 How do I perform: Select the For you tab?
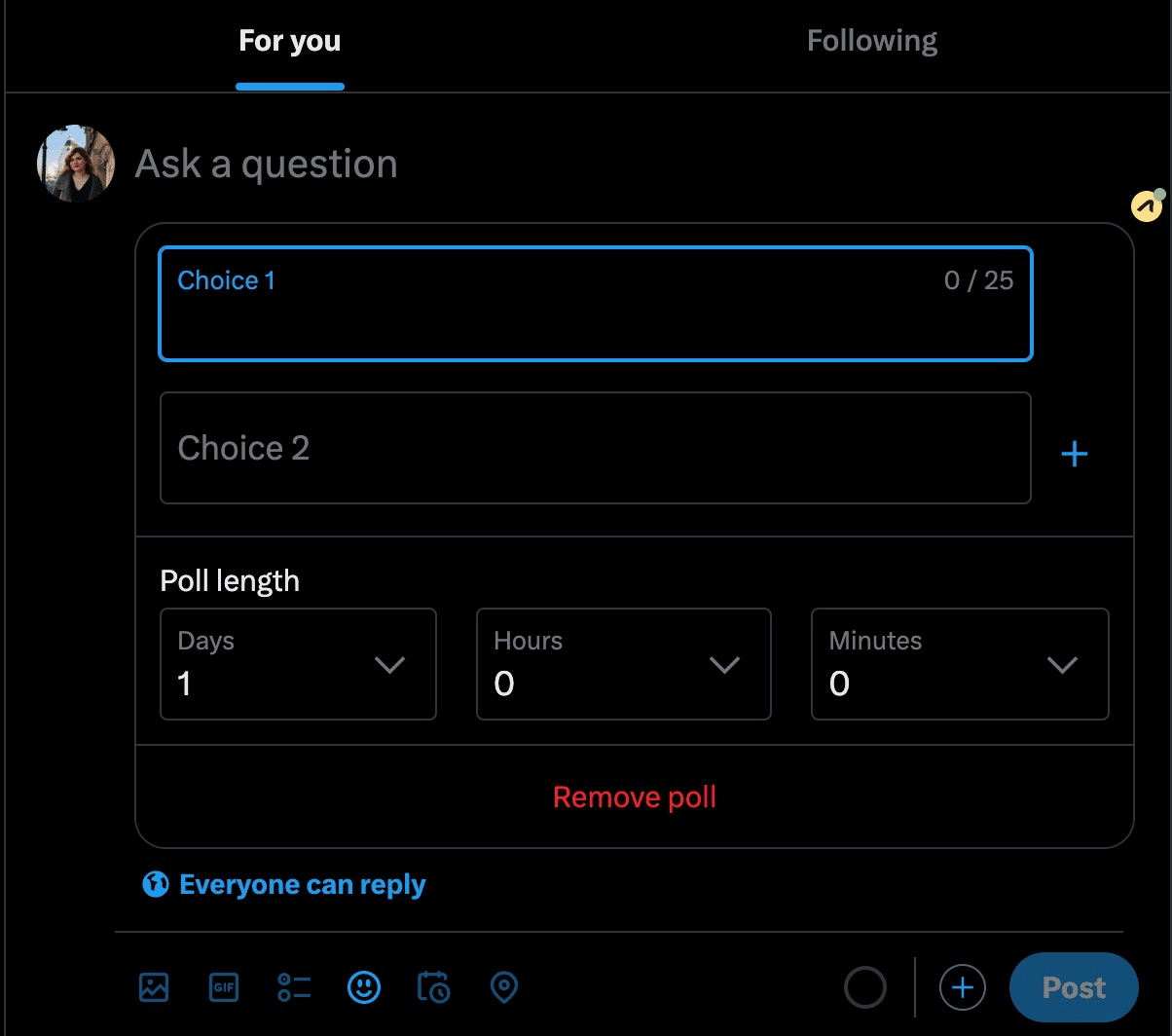click(289, 40)
